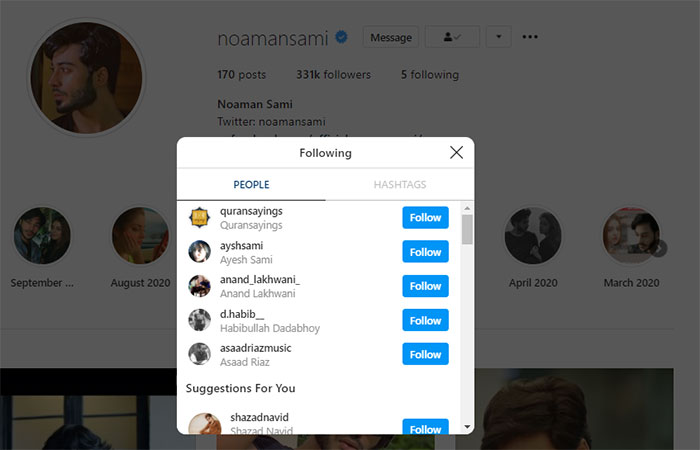Follow quransayings
This screenshot has width=700, height=450.
[425, 218]
